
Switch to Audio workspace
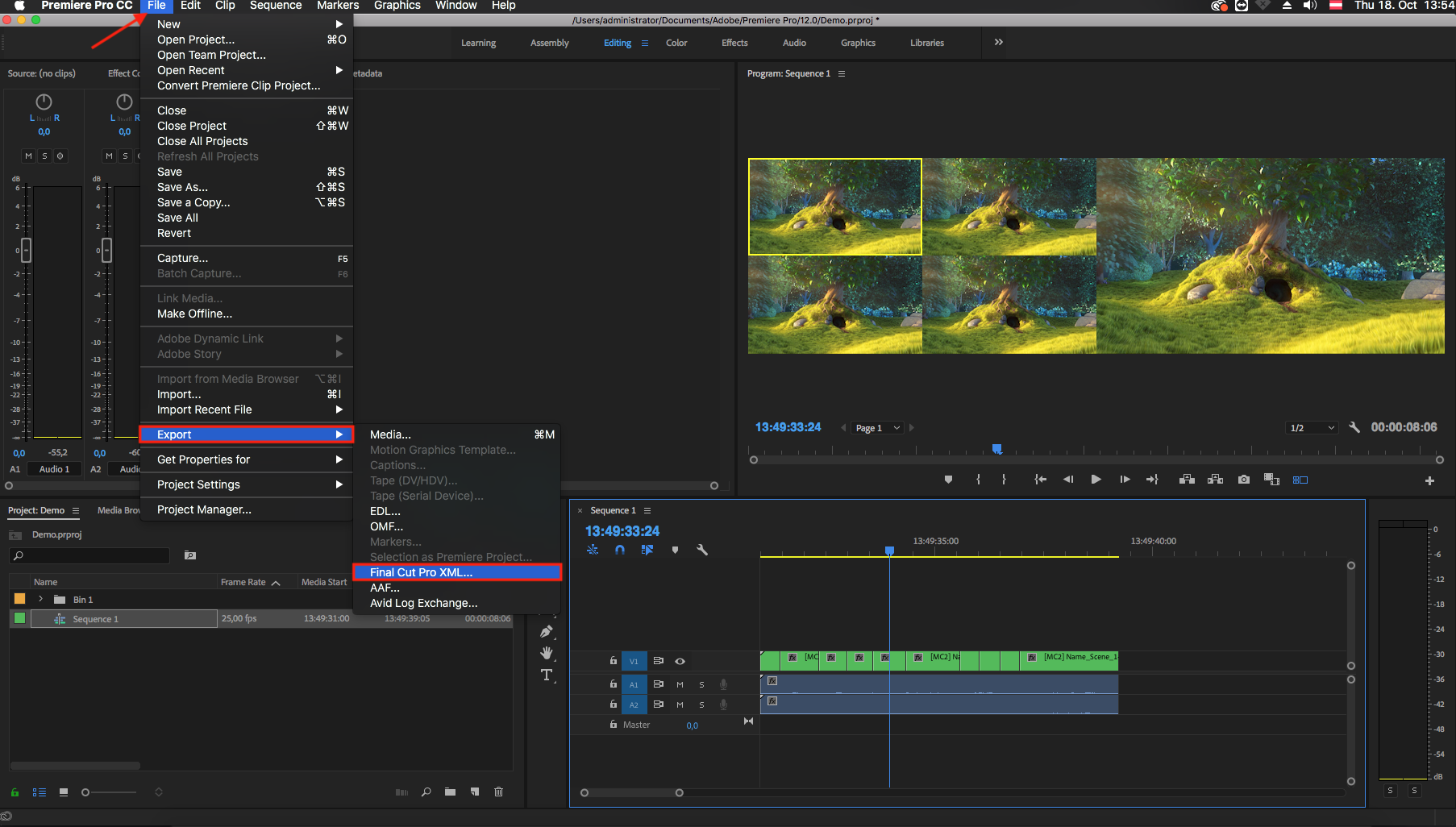[794, 43]
